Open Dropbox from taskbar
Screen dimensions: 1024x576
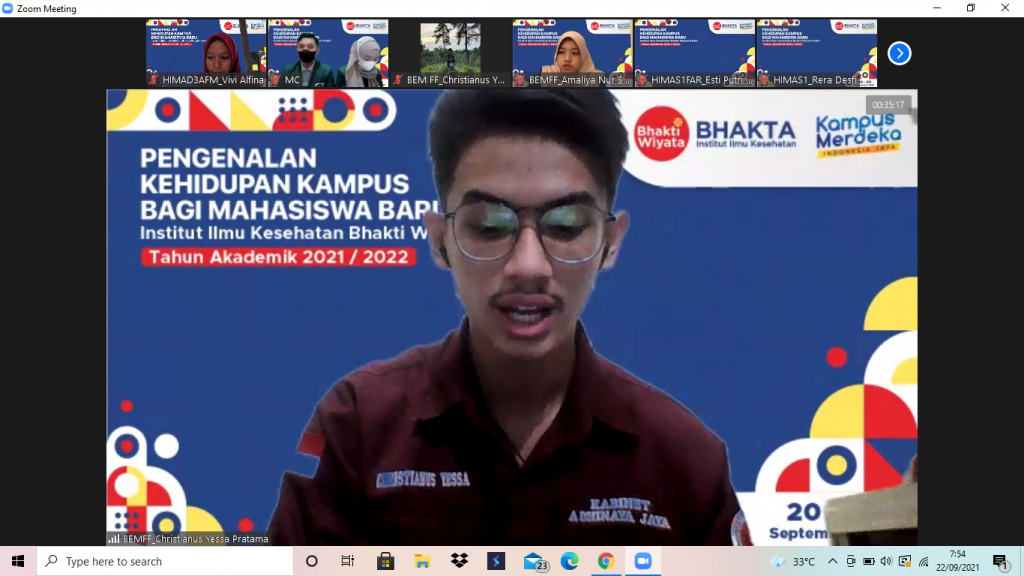[x=459, y=561]
